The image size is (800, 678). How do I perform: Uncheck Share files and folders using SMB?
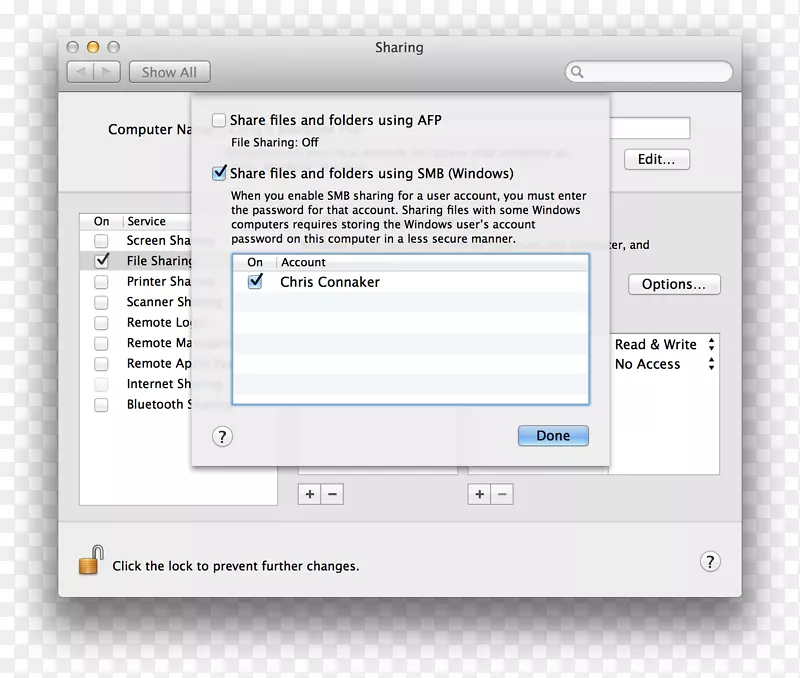coord(219,173)
